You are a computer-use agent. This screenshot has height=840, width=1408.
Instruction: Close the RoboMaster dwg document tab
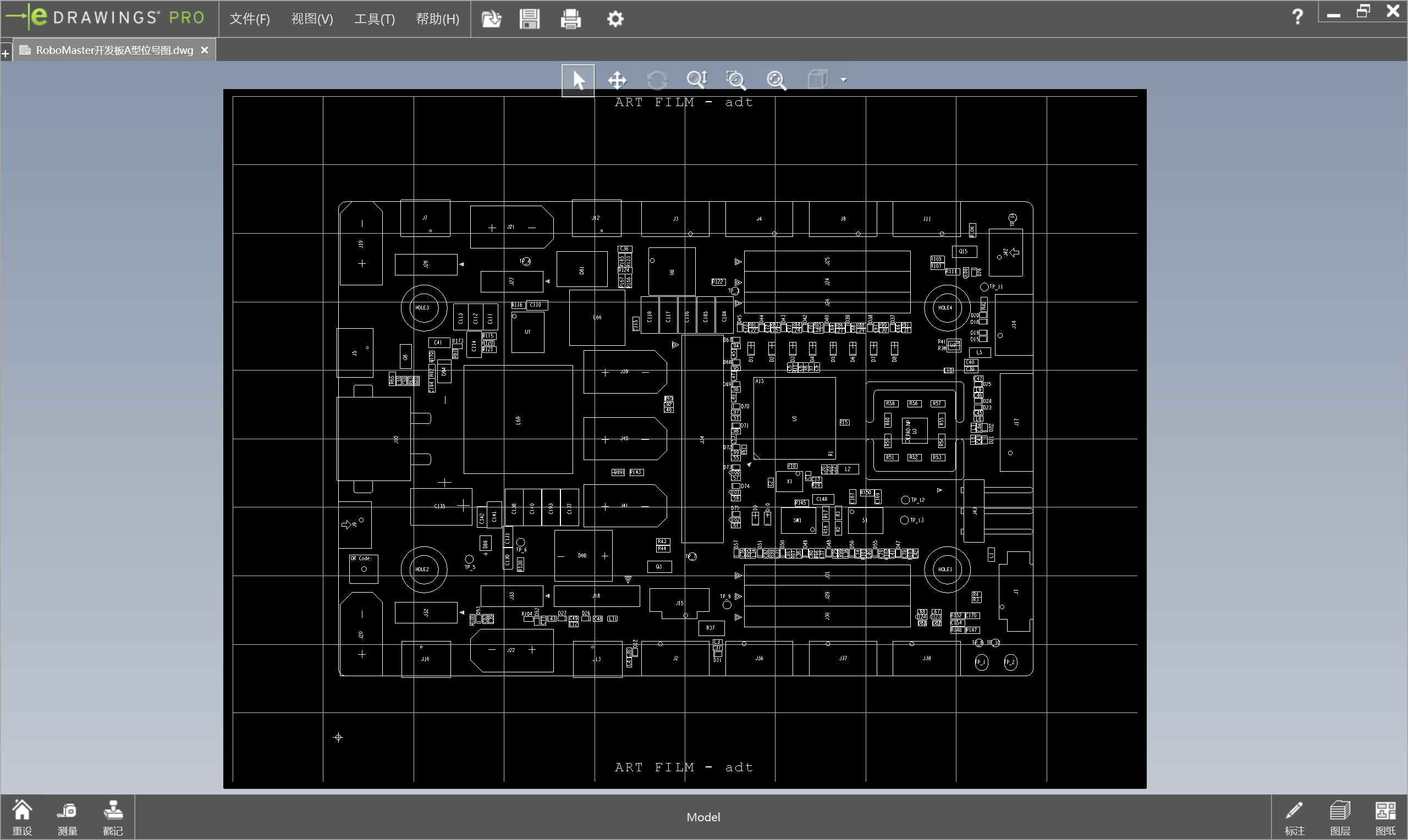point(205,50)
